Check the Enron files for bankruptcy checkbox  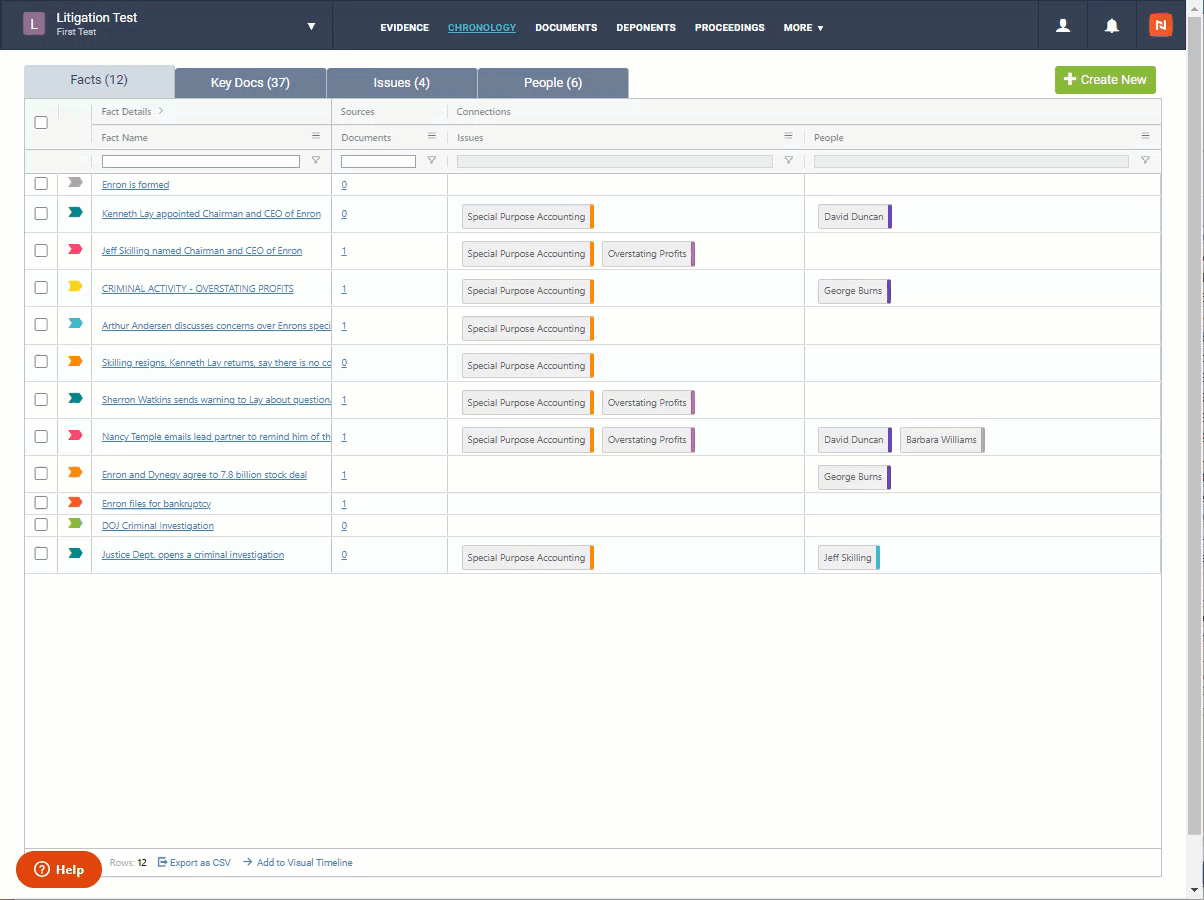click(41, 503)
